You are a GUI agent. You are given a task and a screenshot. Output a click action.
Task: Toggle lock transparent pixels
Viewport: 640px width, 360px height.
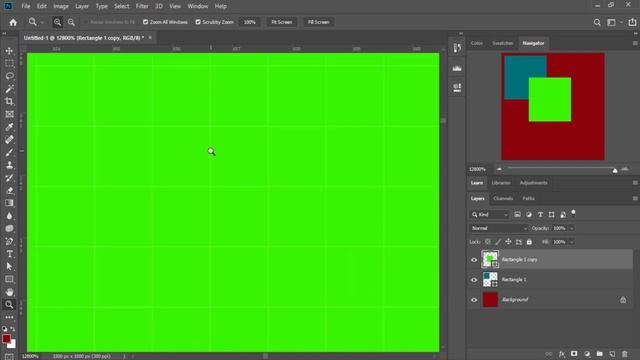488,242
